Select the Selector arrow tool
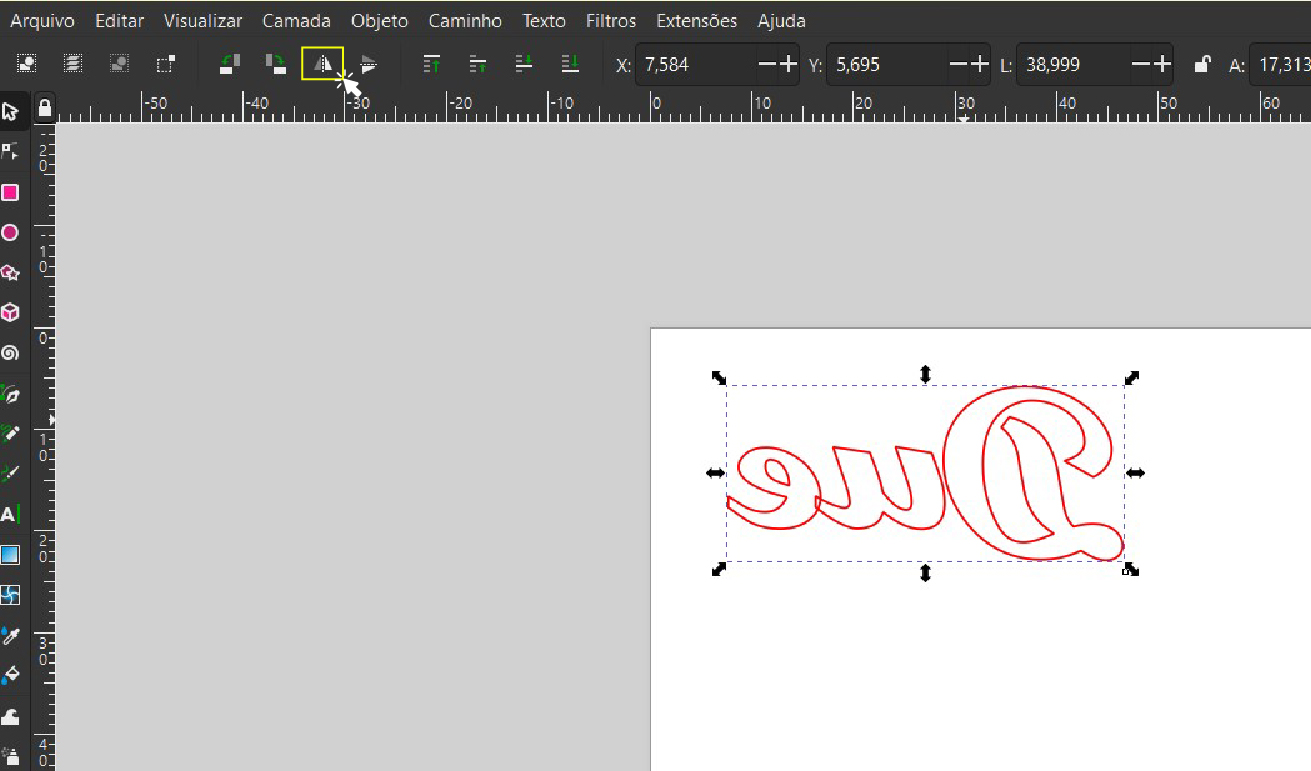Screen dimensions: 1311x771 pos(11,110)
